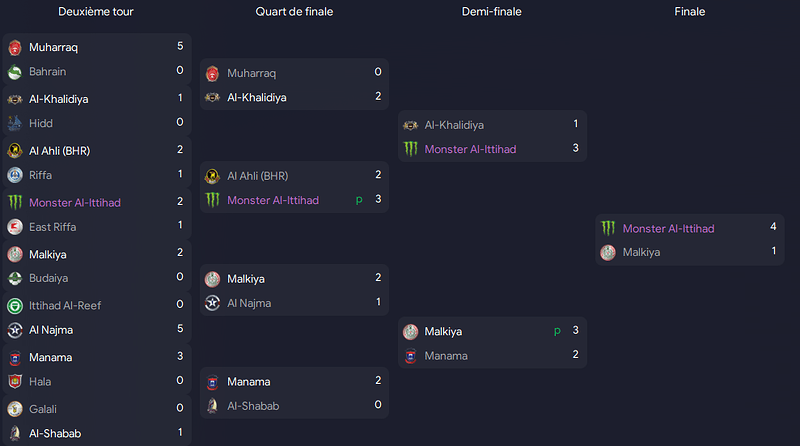Image resolution: width=800 pixels, height=446 pixels.
Task: Click Ittihad Al-Reef green emblem
Action: point(15,306)
